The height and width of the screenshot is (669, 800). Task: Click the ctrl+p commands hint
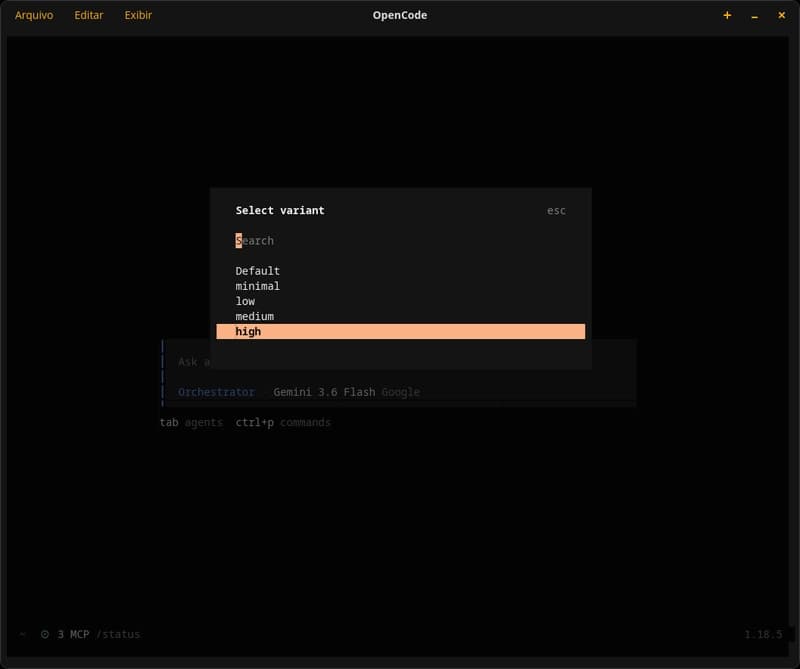click(283, 423)
